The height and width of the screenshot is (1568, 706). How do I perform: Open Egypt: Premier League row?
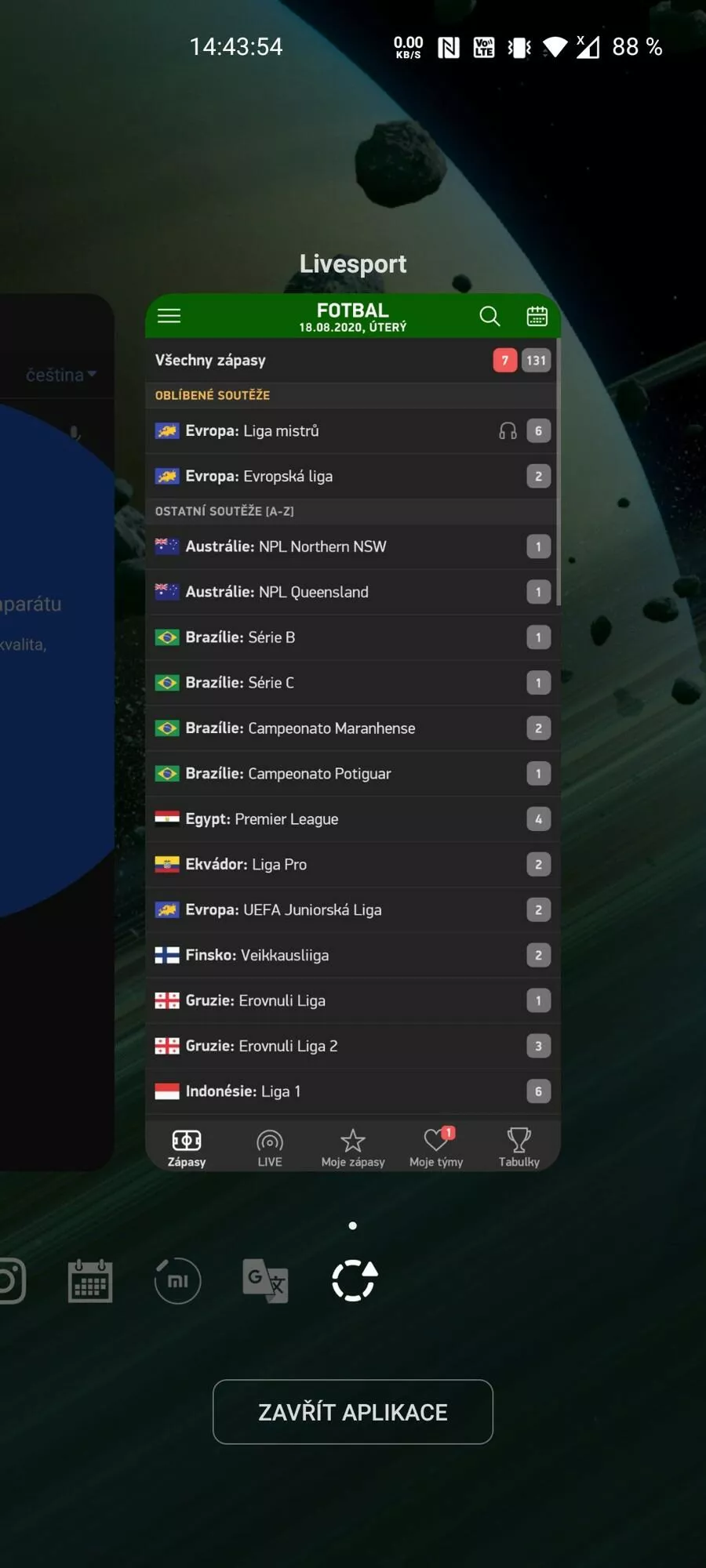(351, 819)
